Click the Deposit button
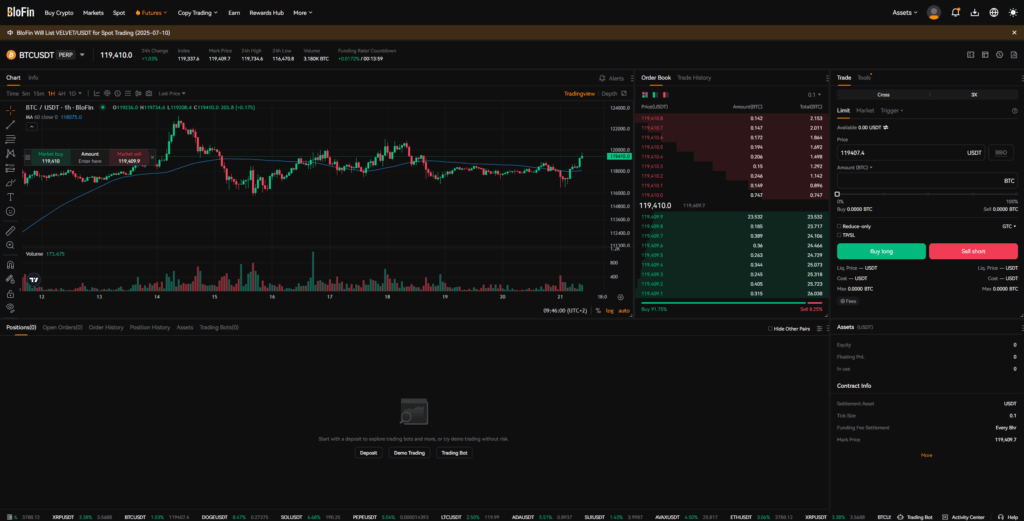 pyautogui.click(x=368, y=452)
